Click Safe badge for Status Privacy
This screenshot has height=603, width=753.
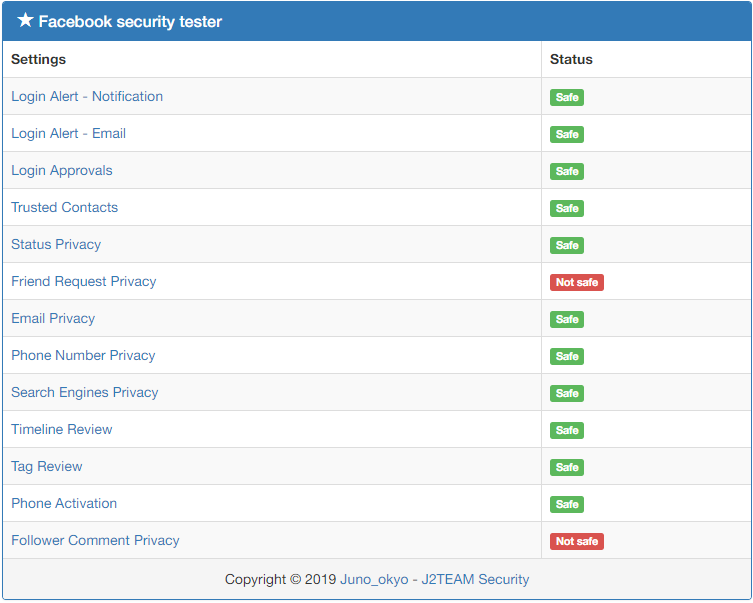(x=567, y=245)
